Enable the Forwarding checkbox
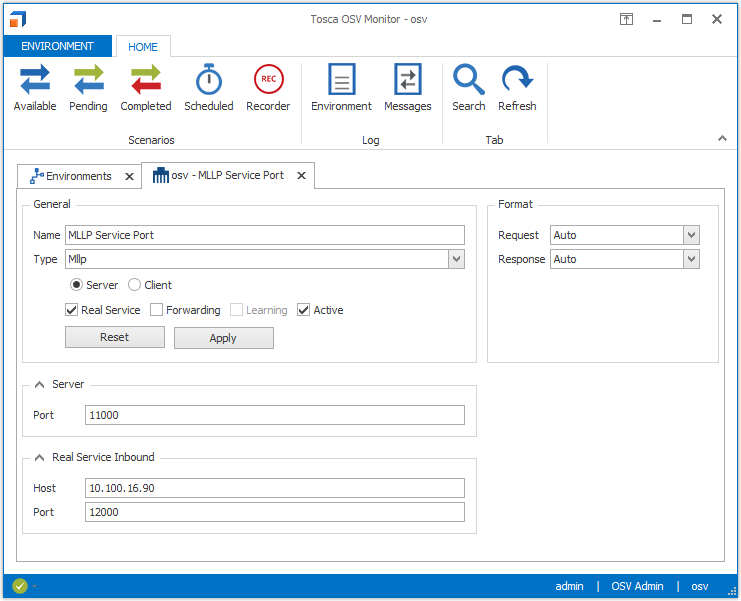This screenshot has width=741, height=601. 157,310
